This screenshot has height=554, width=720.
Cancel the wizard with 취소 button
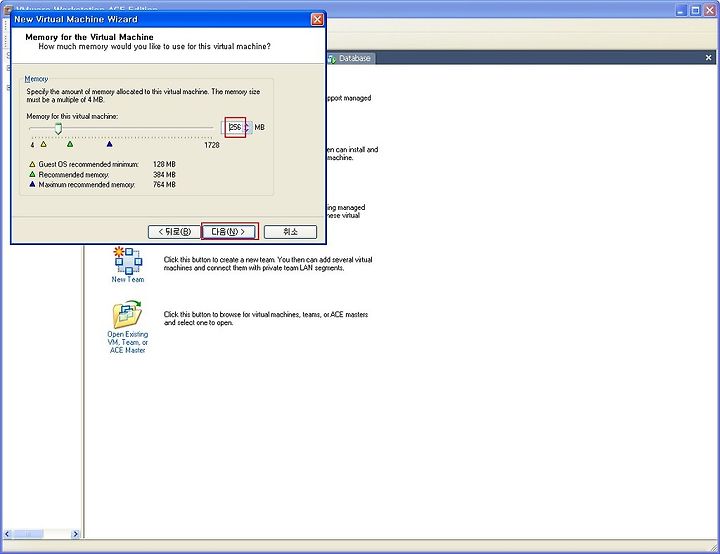[x=290, y=232]
